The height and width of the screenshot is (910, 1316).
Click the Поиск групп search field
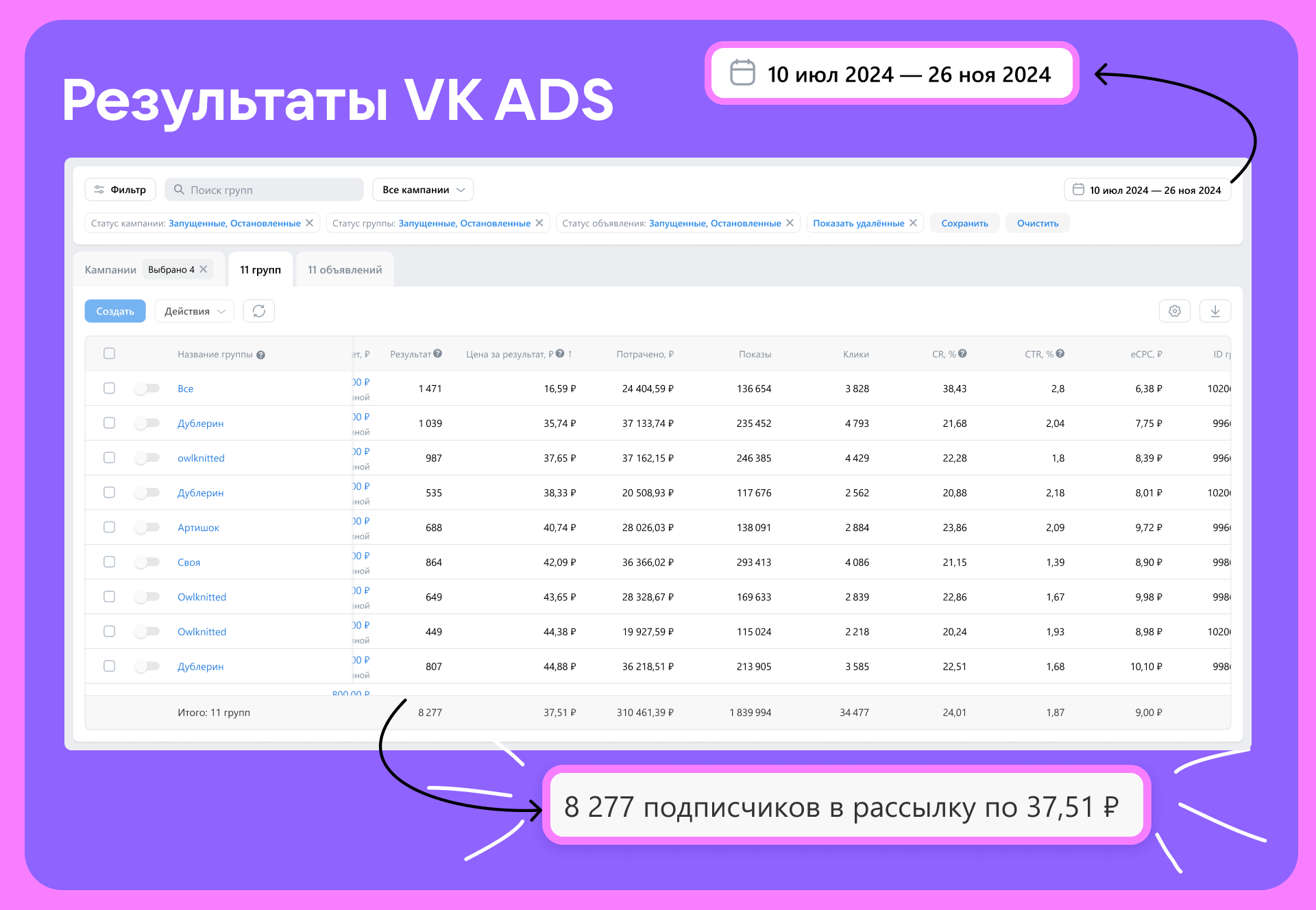click(264, 190)
